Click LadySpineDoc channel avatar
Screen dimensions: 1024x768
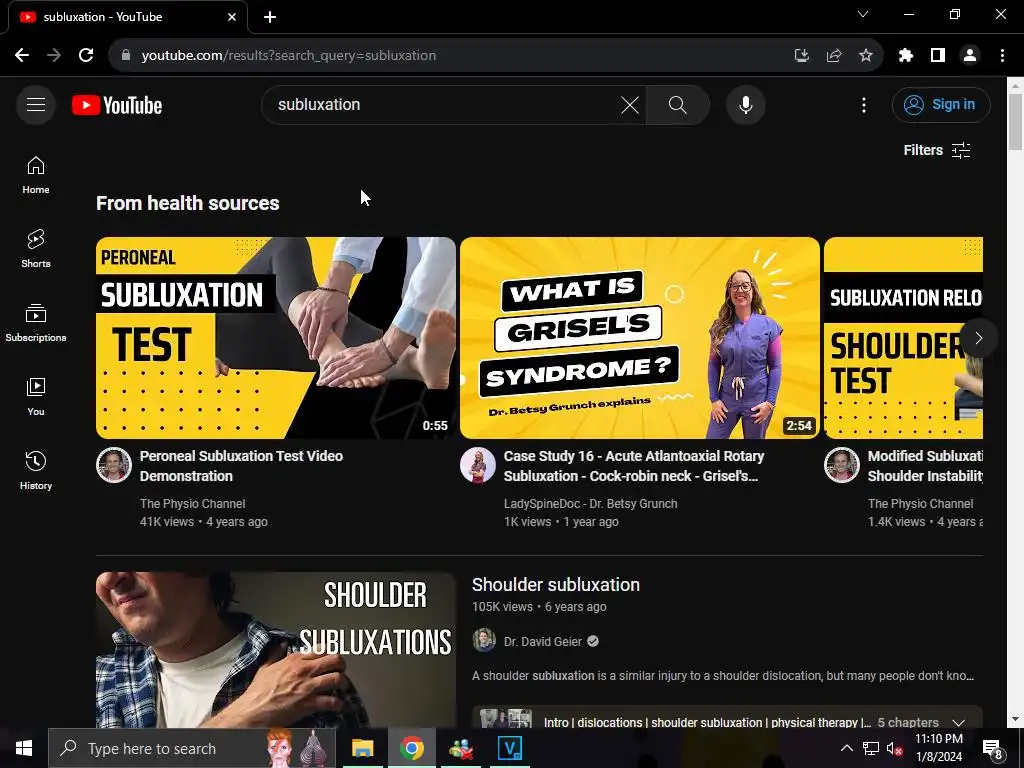click(477, 465)
